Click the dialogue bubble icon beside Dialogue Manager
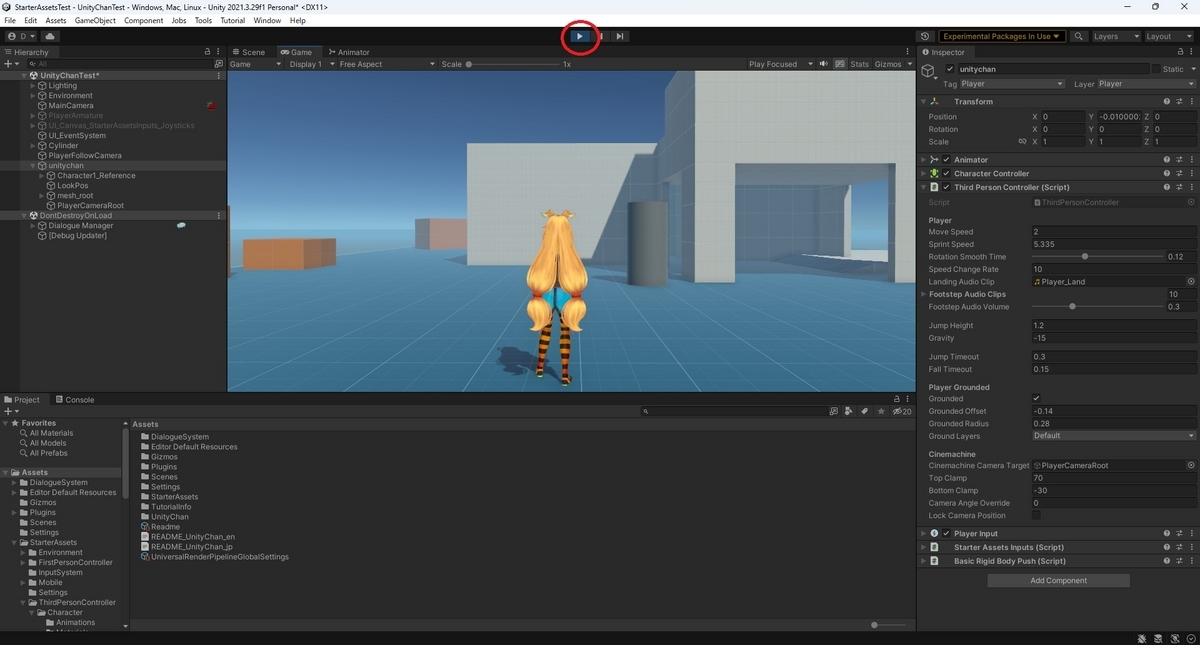 point(181,225)
